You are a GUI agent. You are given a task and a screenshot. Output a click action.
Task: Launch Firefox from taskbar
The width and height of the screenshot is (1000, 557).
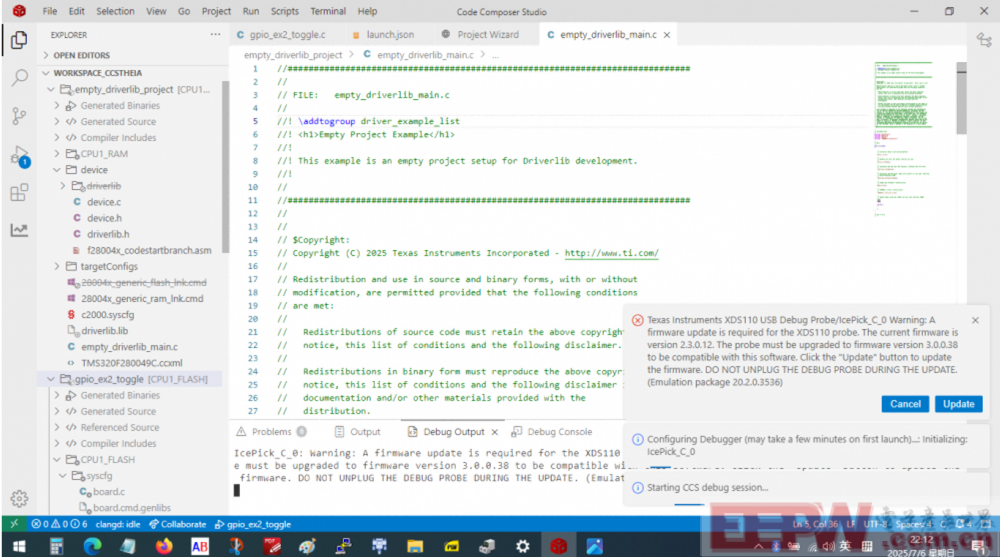[x=164, y=546]
